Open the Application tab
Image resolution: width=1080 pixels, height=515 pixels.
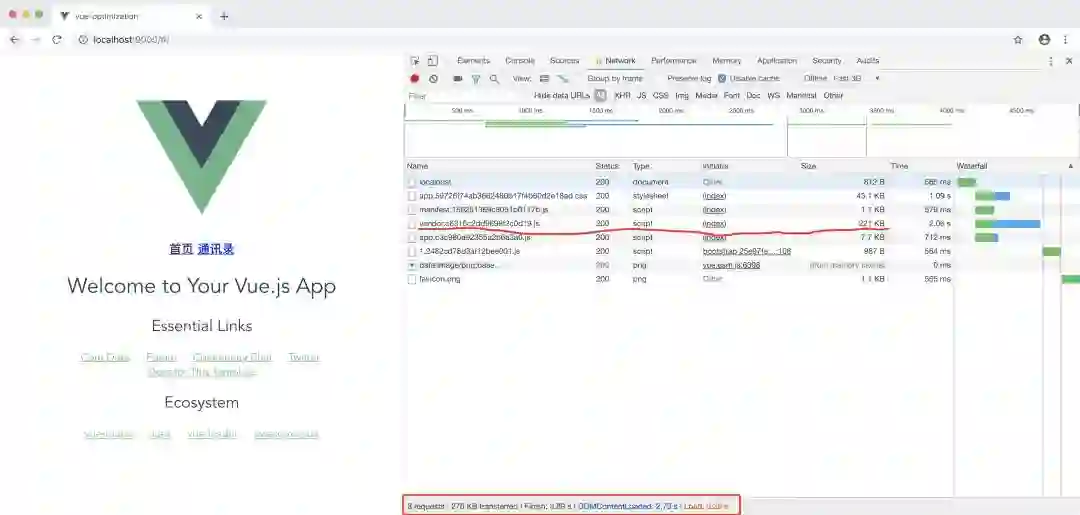(x=777, y=61)
